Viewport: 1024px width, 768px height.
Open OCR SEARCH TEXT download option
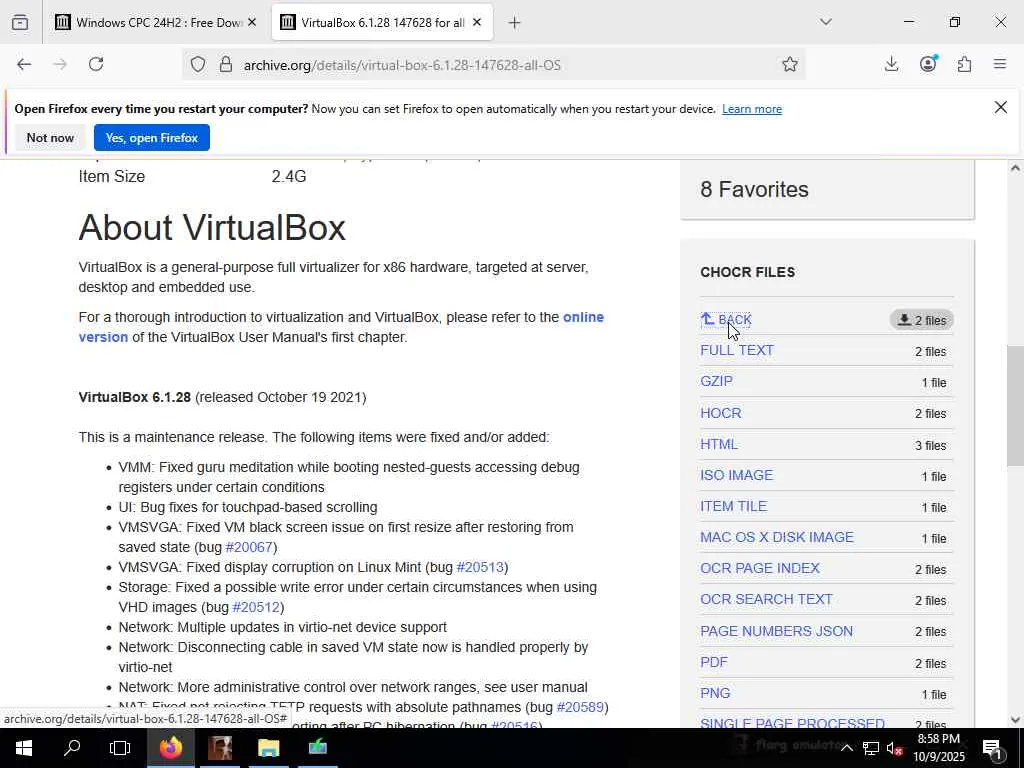pos(766,600)
